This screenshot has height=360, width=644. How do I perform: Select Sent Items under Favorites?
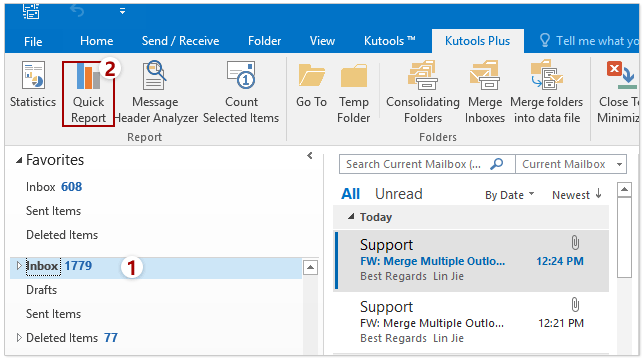click(53, 211)
